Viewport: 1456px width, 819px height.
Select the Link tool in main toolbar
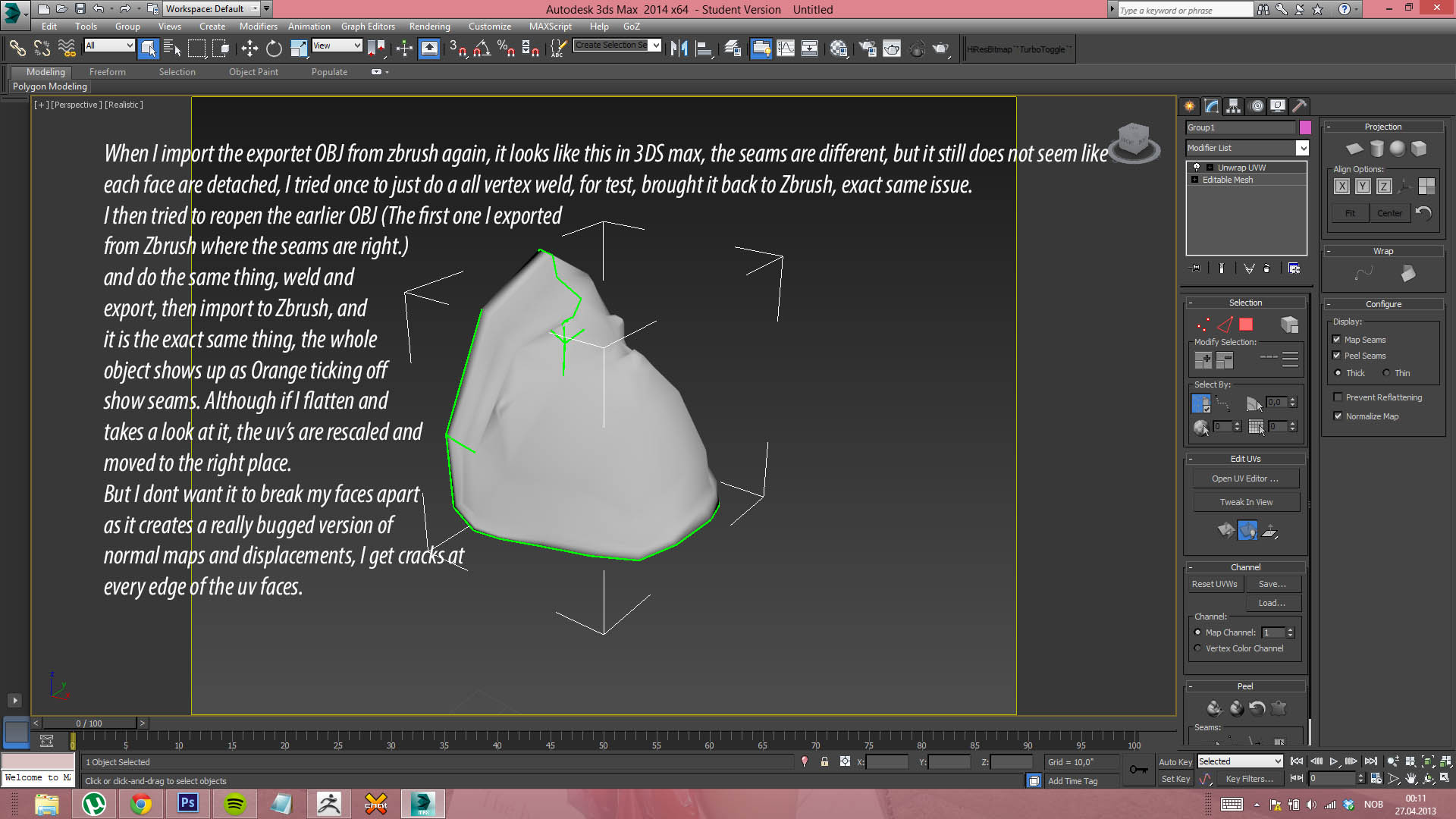[17, 49]
